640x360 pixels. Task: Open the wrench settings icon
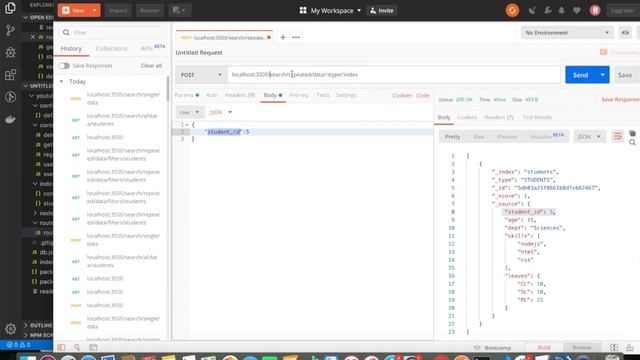click(547, 11)
